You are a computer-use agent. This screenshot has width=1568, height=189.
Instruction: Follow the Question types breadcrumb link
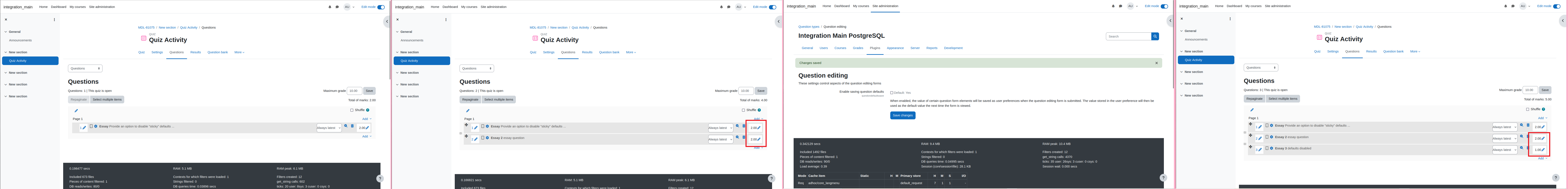[809, 27]
